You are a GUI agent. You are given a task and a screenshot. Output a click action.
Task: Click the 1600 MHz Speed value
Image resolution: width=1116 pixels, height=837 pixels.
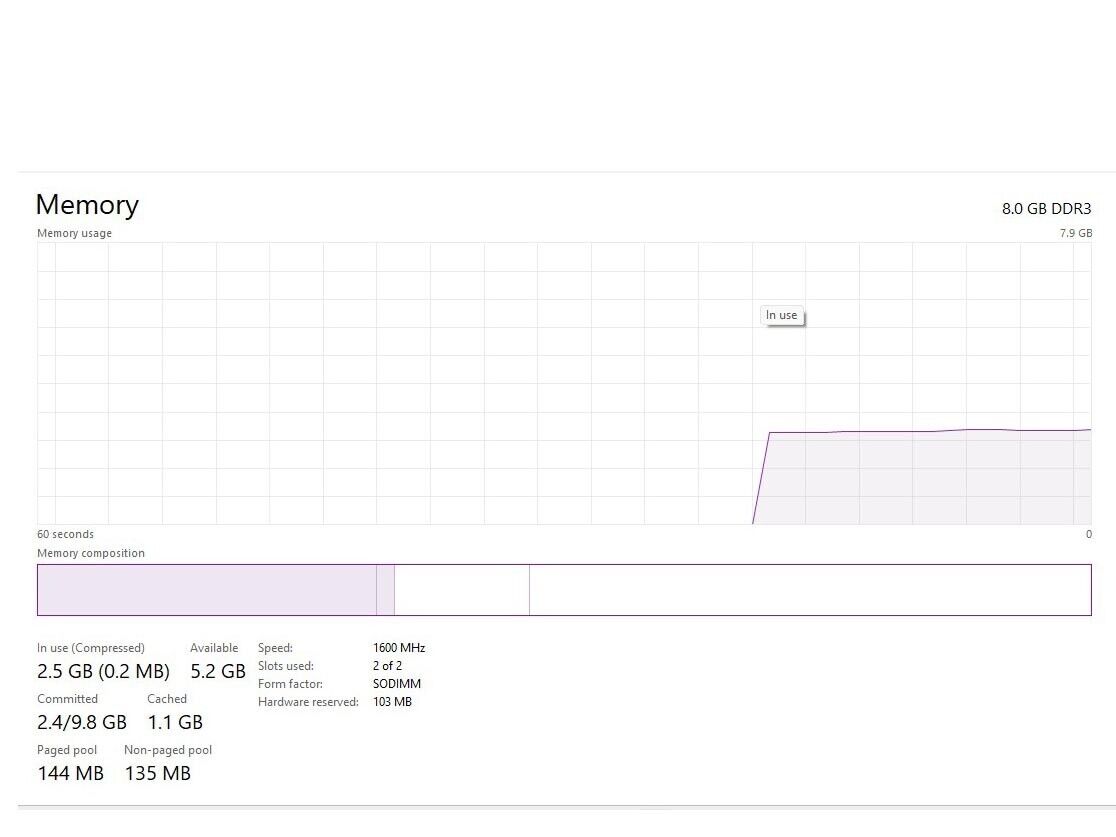coord(399,648)
